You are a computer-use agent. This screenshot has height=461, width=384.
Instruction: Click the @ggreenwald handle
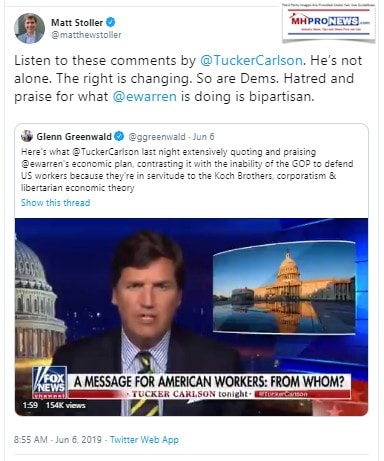(x=157, y=137)
